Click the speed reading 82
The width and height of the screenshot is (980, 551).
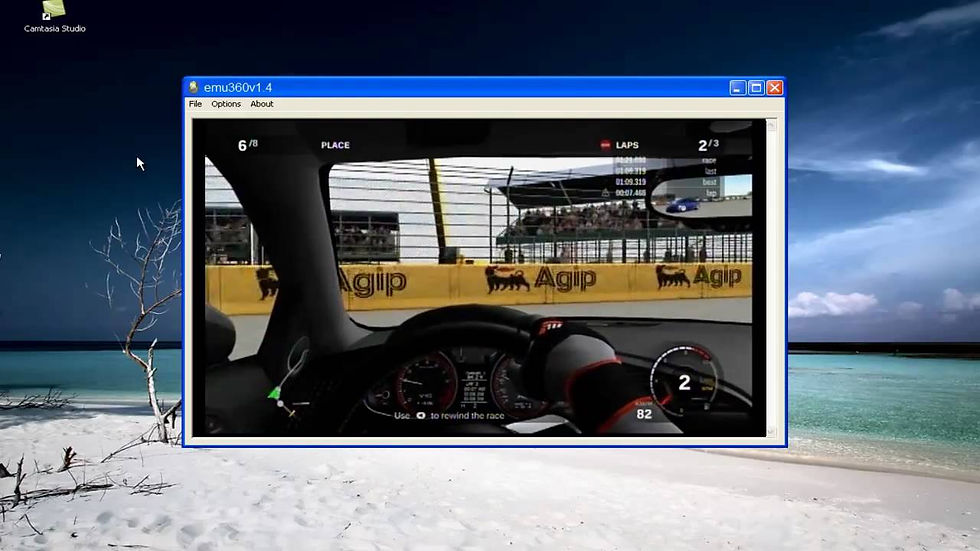tap(644, 414)
